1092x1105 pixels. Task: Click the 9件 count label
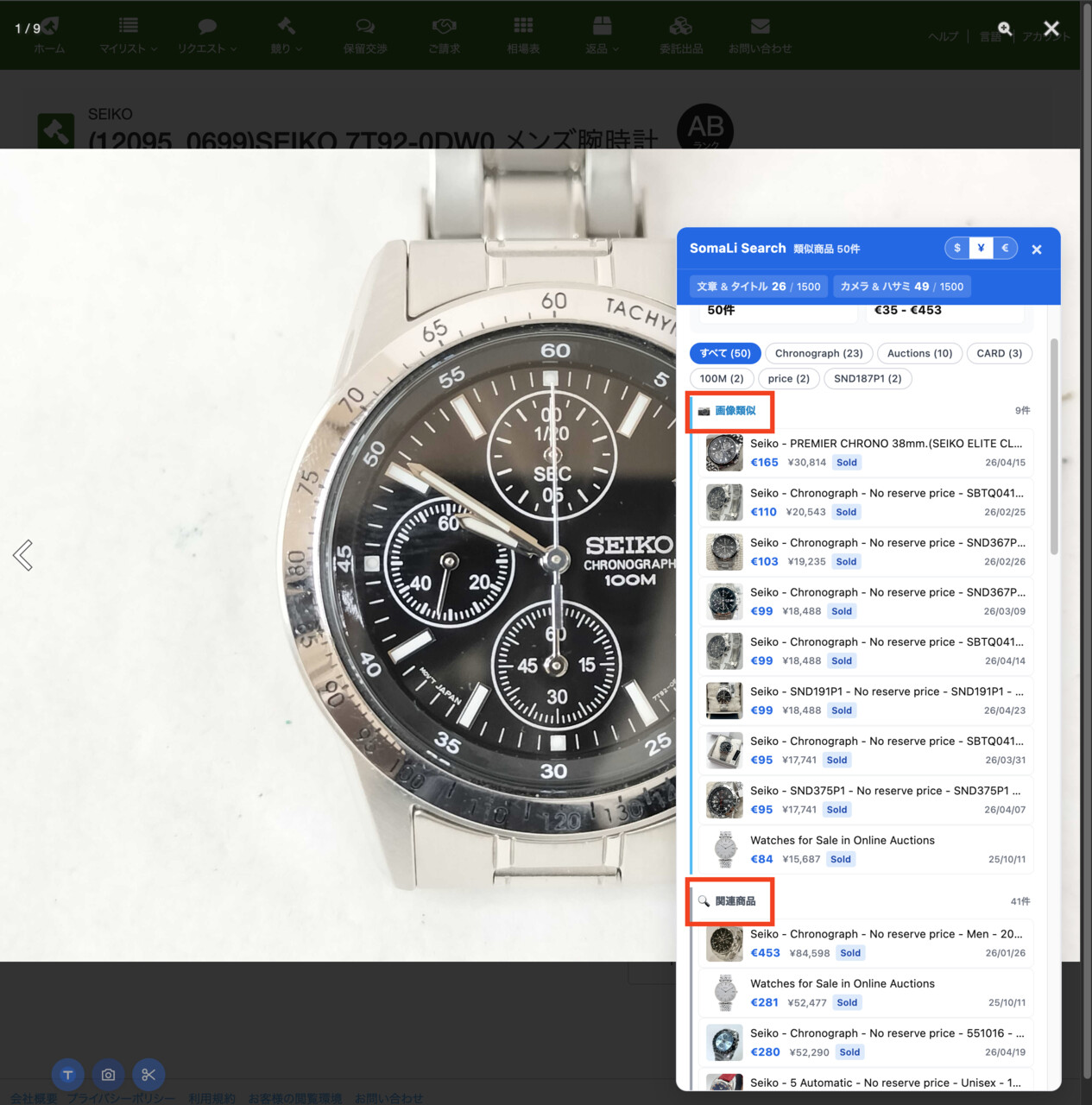(x=1022, y=411)
